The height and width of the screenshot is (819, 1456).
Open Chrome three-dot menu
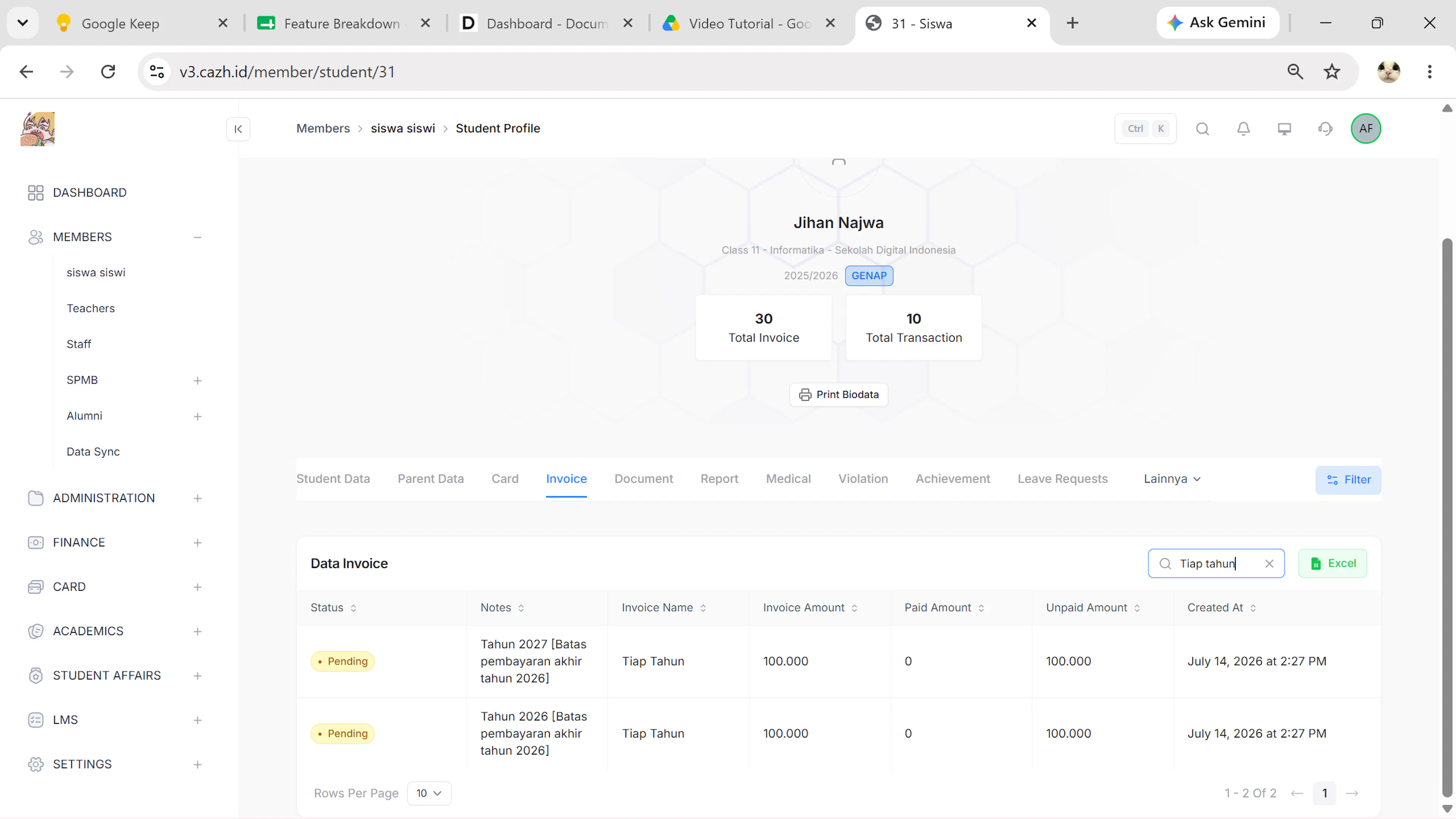click(x=1429, y=72)
